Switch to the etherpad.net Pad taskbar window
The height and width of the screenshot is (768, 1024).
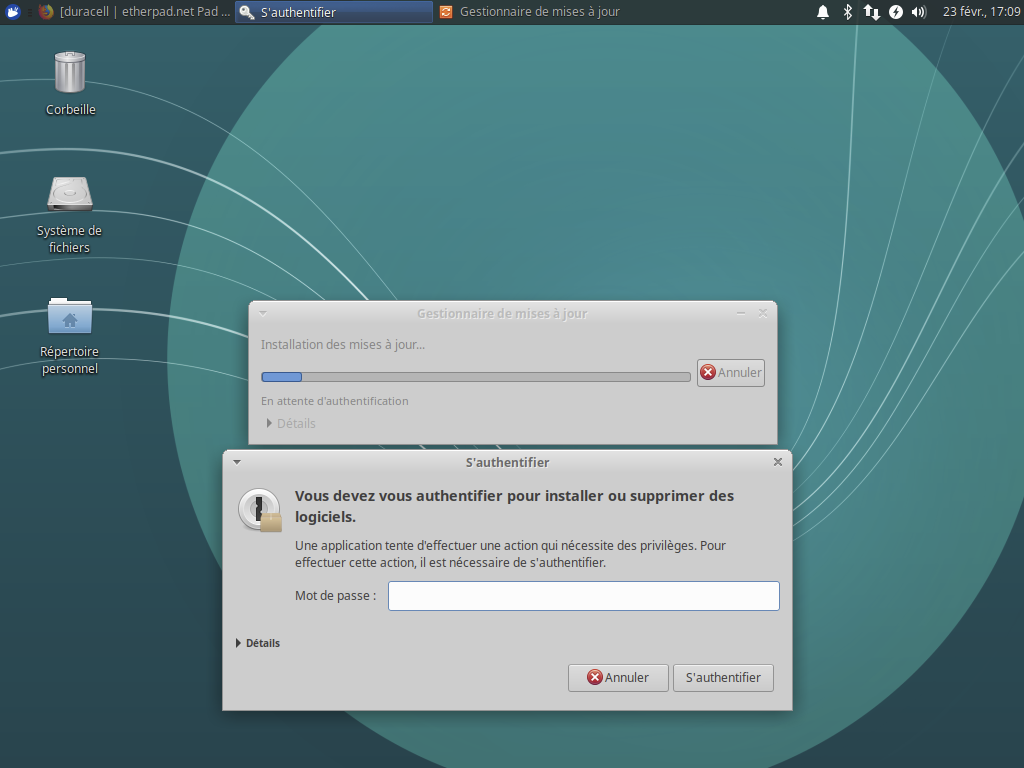click(x=135, y=12)
